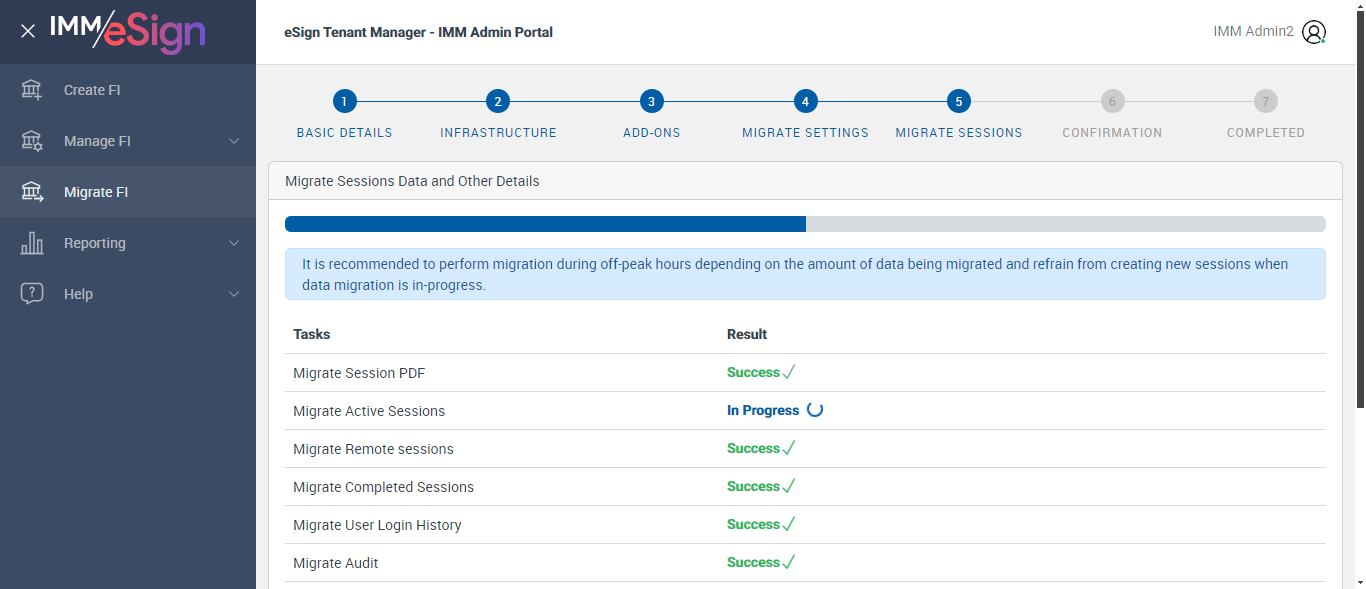Click the Migrate User Login History row
This screenshot has height=589, width=1366.
[x=805, y=525]
